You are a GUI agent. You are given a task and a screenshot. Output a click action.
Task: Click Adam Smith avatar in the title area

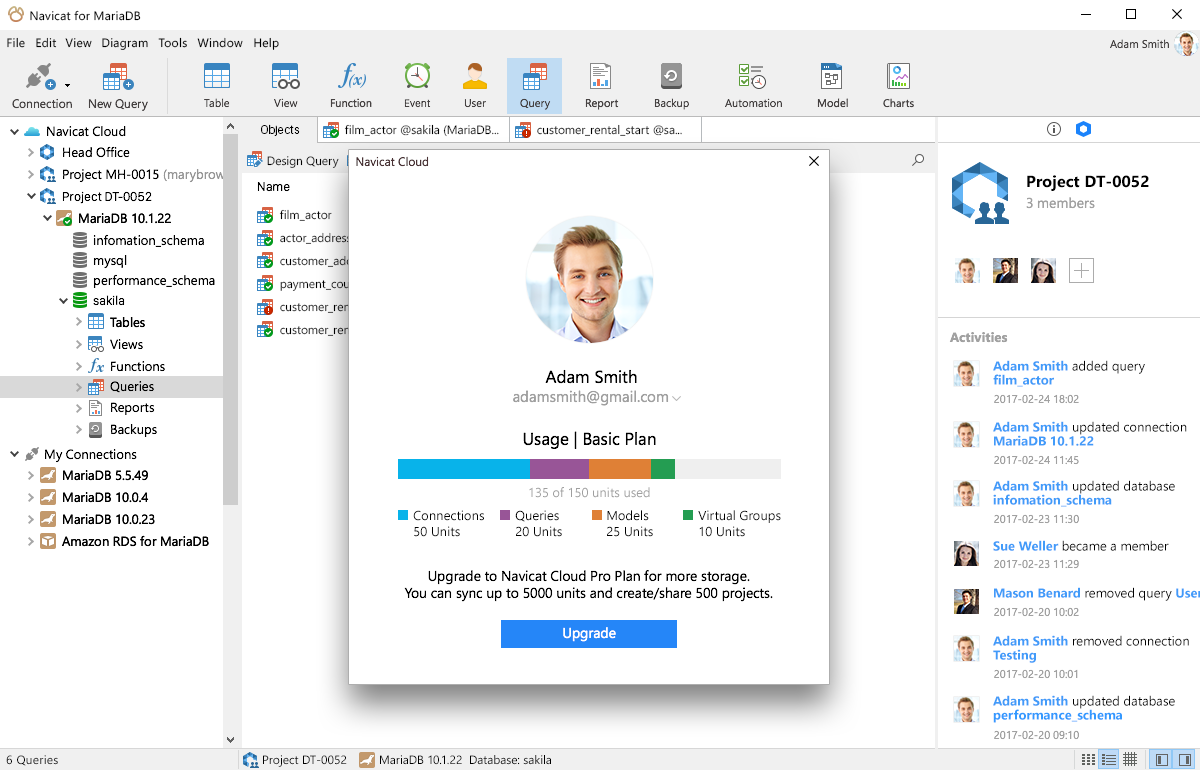(1186, 44)
